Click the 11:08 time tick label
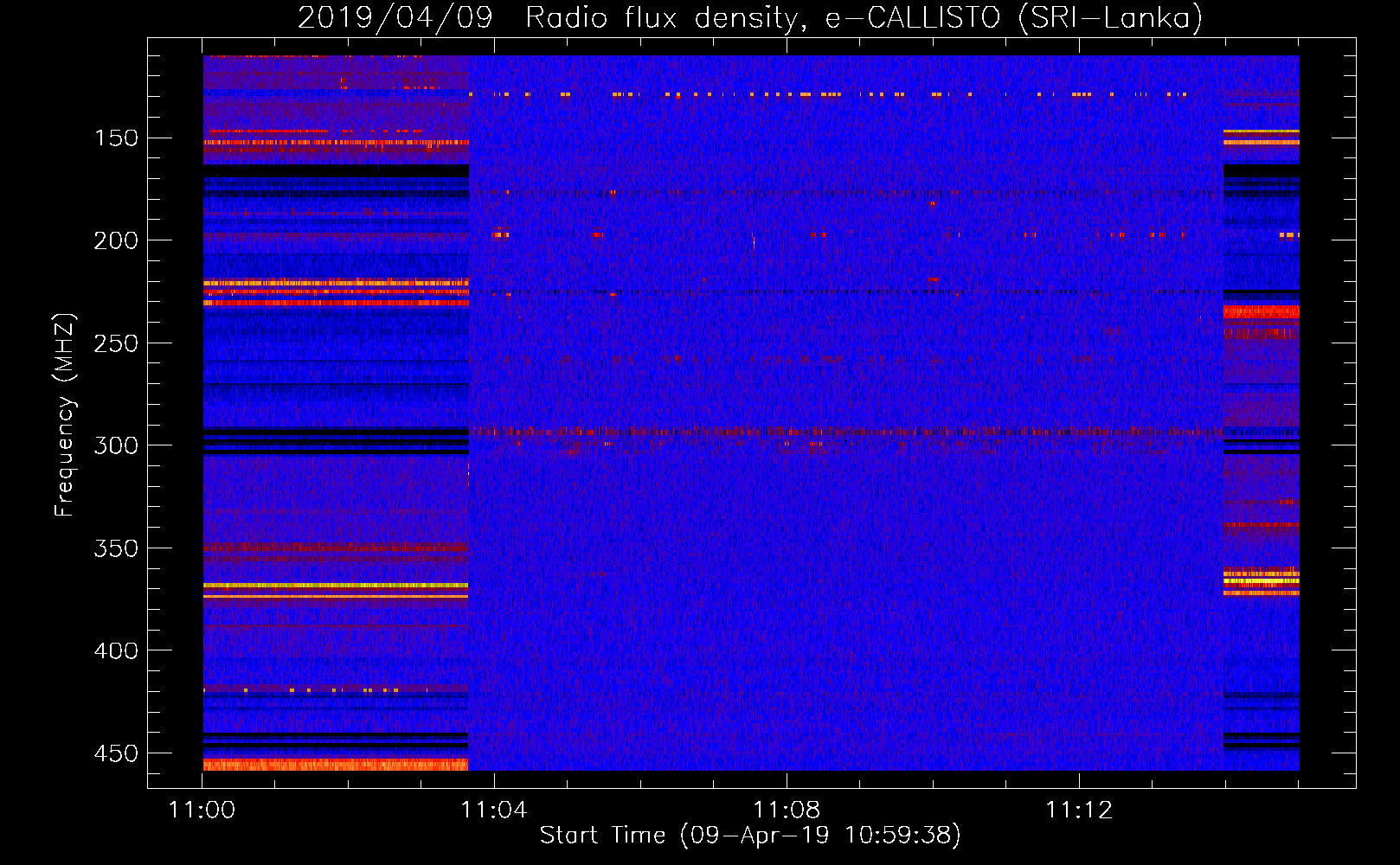 click(787, 811)
